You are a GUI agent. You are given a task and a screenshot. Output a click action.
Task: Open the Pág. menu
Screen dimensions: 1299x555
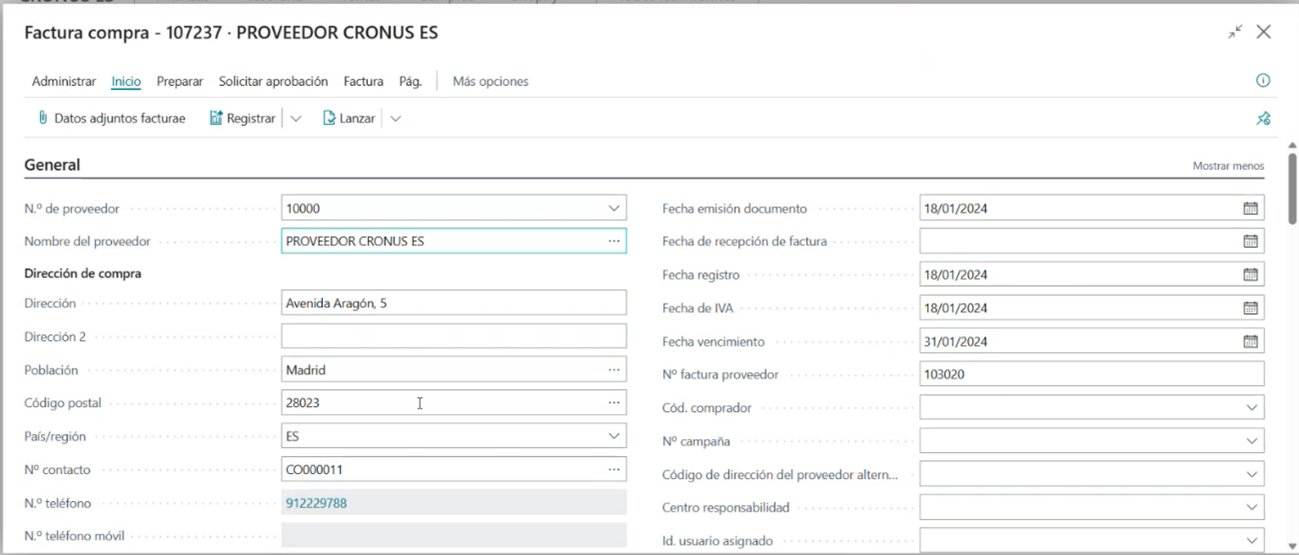coord(411,81)
